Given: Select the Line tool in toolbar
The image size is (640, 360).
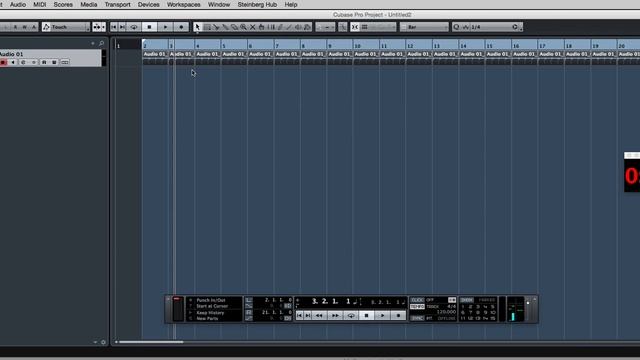Looking at the screenshot, I should pyautogui.click(x=289, y=27).
